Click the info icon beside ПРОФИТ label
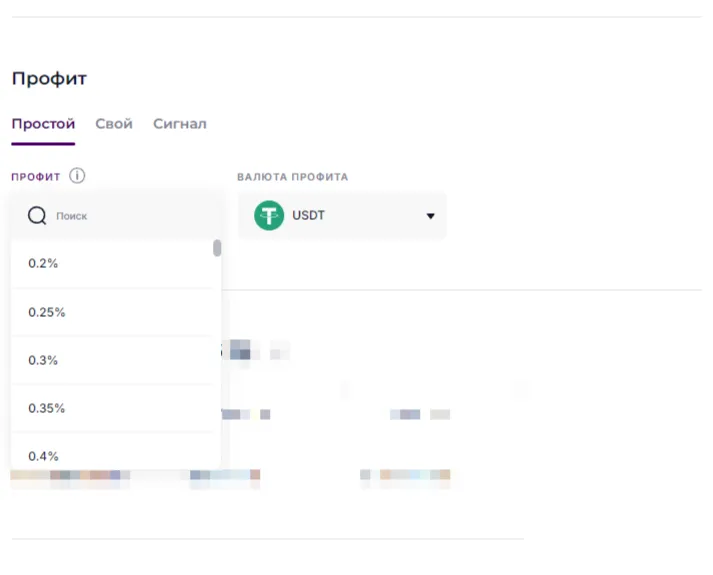This screenshot has height=575, width=713. pyautogui.click(x=77, y=176)
